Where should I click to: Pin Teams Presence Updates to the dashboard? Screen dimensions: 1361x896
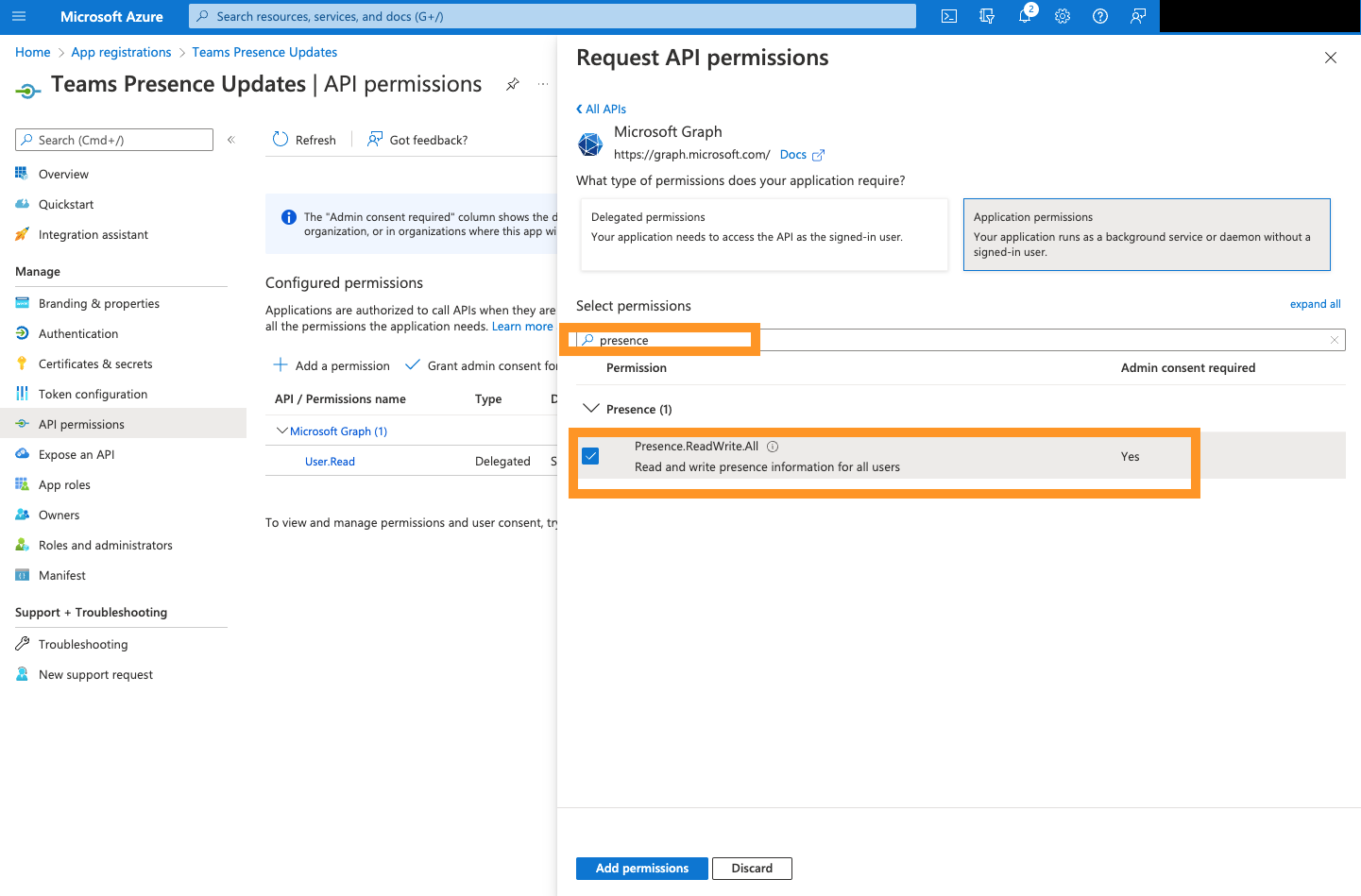point(513,84)
